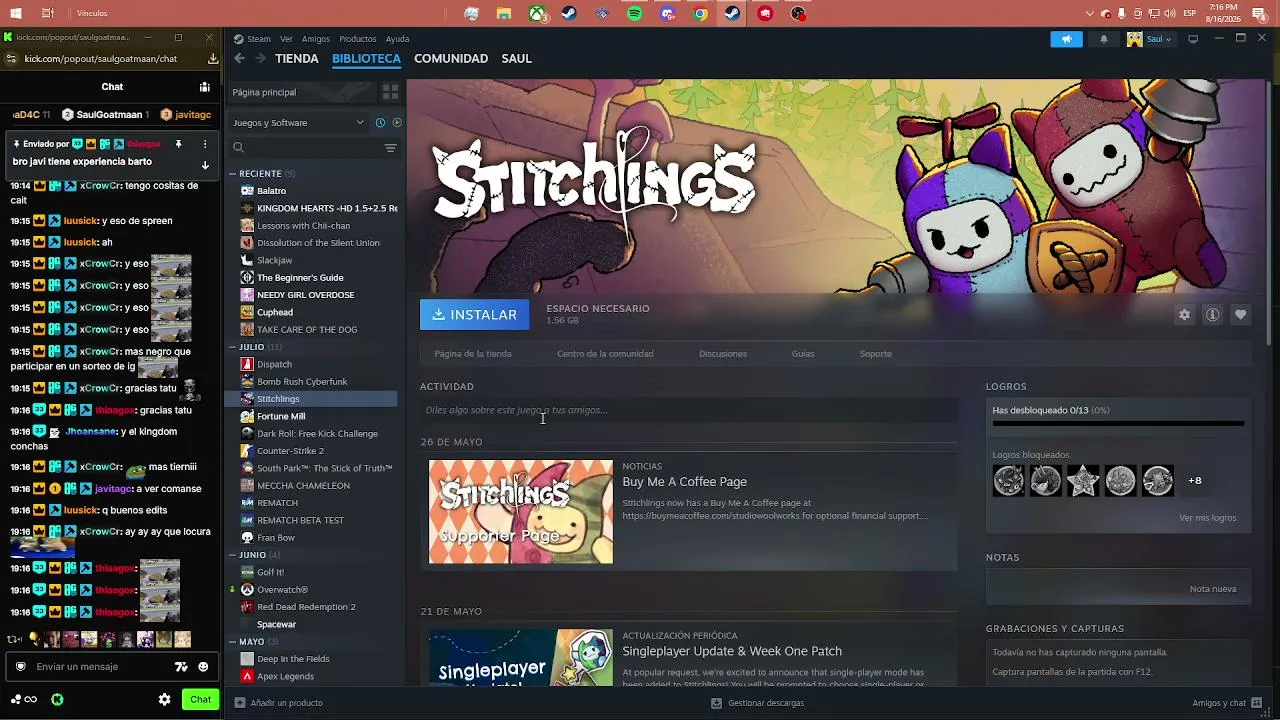Toggle the ready-to-play filter icon
The width and height of the screenshot is (1280, 720).
(x=397, y=123)
